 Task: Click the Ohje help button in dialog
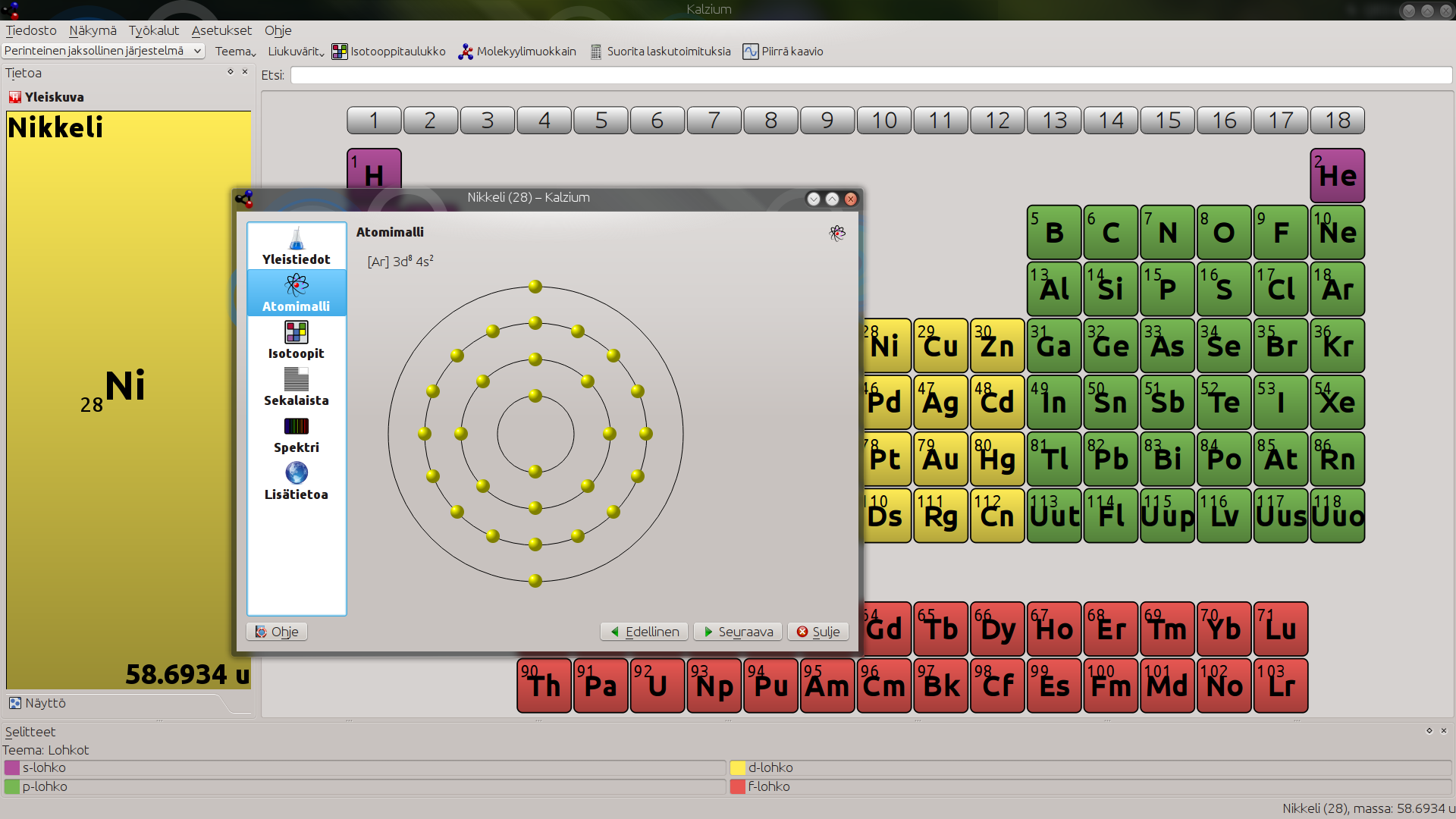click(277, 632)
